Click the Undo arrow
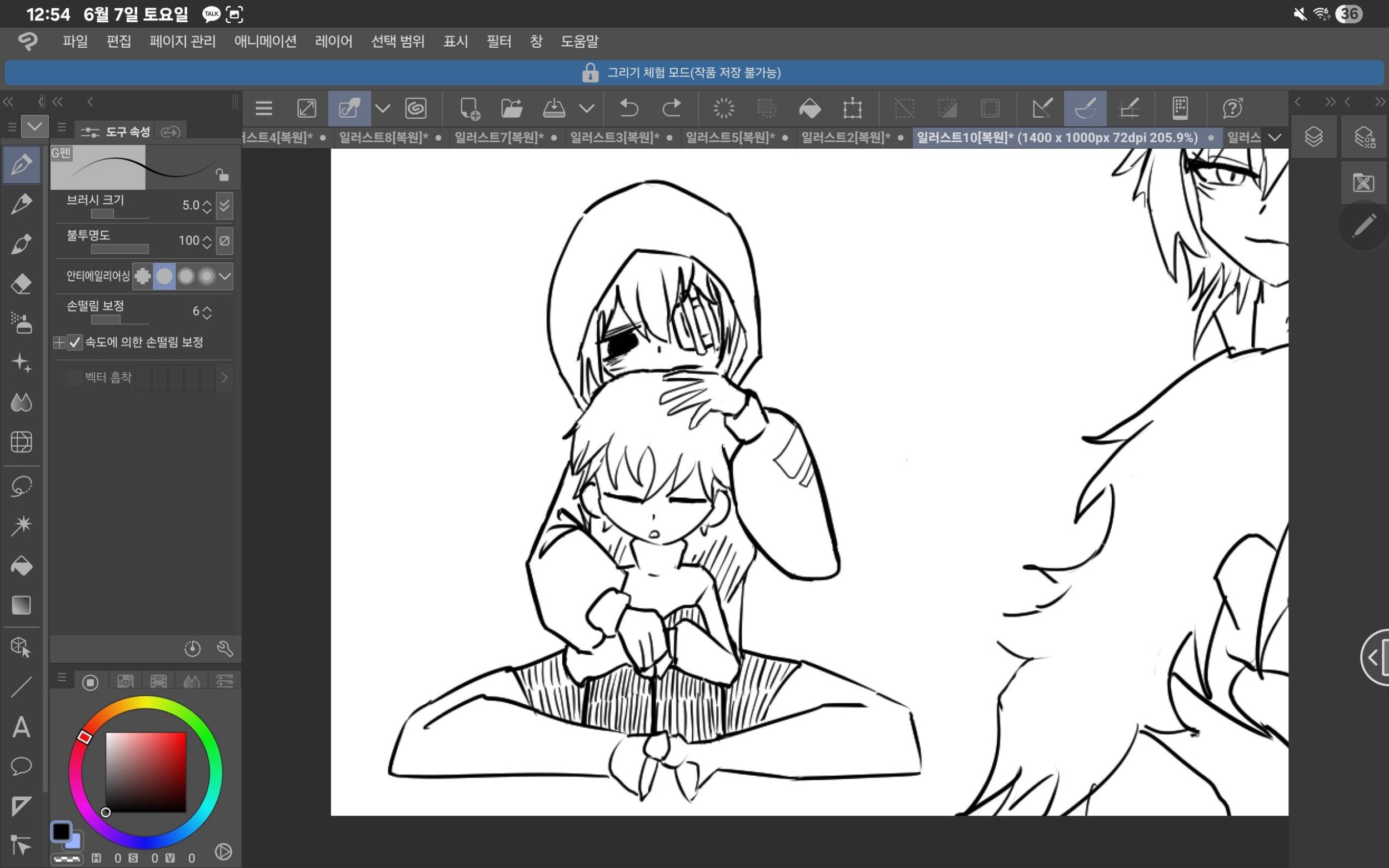Screen dimensions: 1389x868 coord(629,108)
